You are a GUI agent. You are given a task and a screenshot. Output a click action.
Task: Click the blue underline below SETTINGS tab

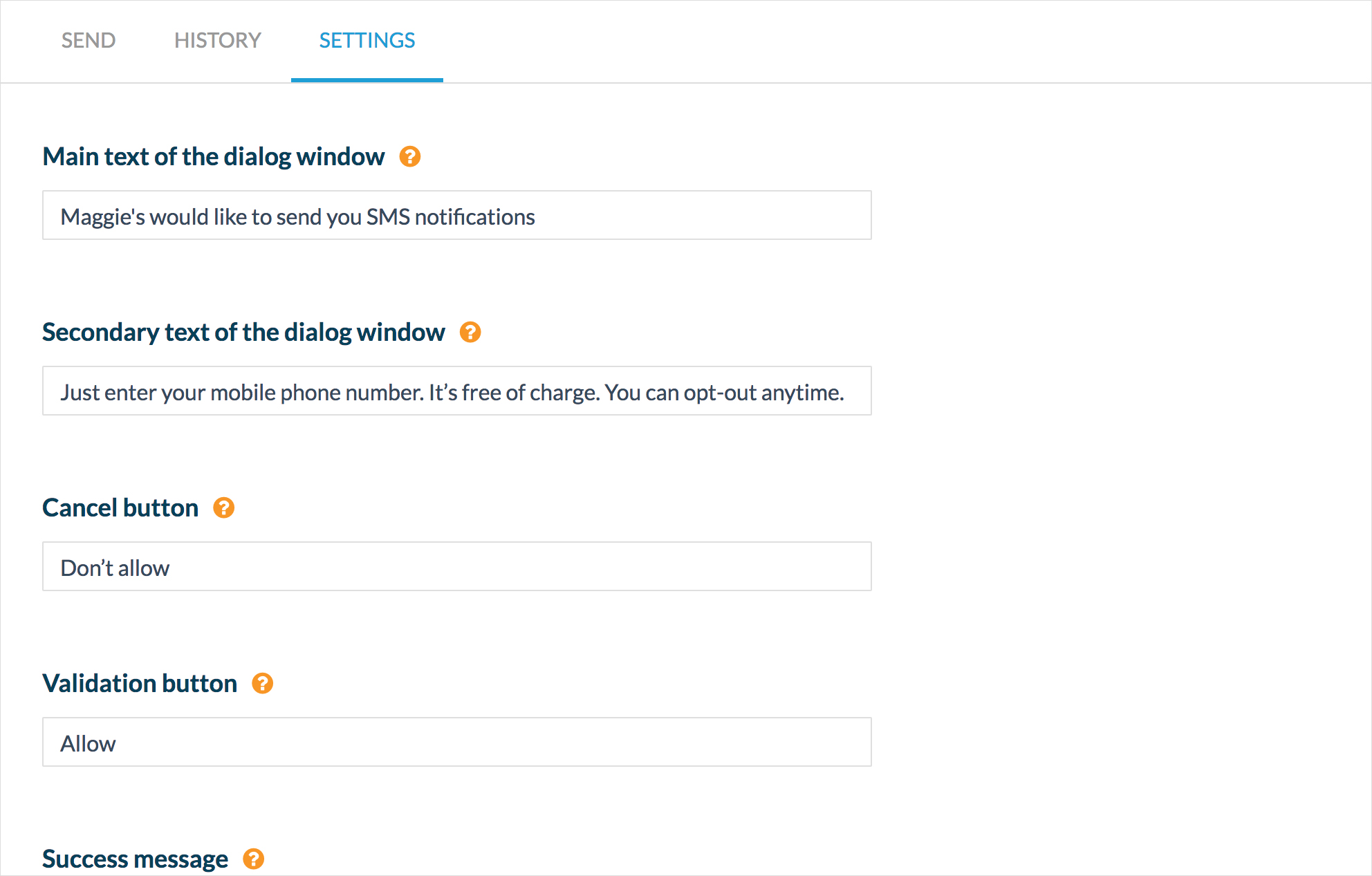[x=367, y=80]
